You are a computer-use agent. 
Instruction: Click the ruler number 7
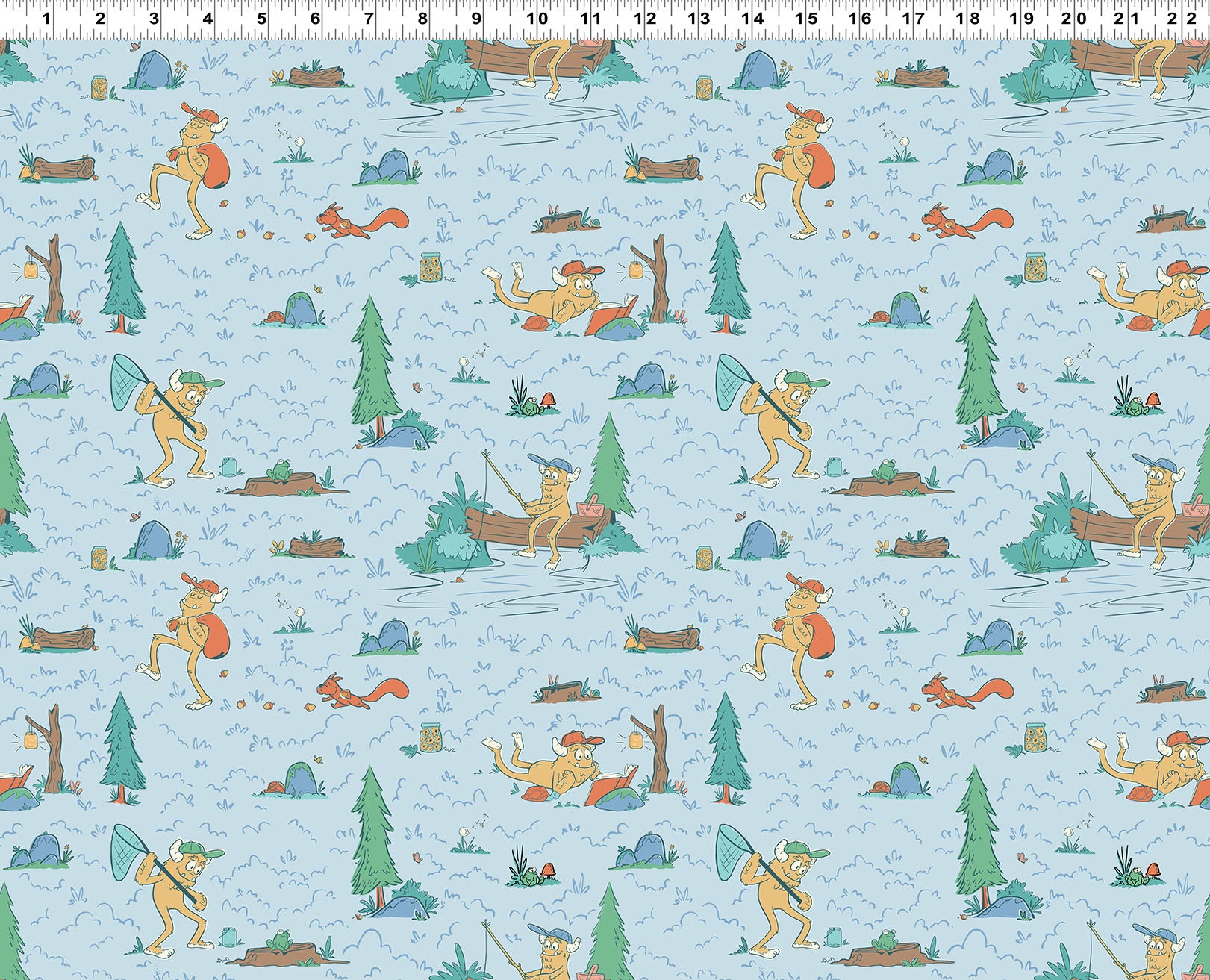point(368,18)
